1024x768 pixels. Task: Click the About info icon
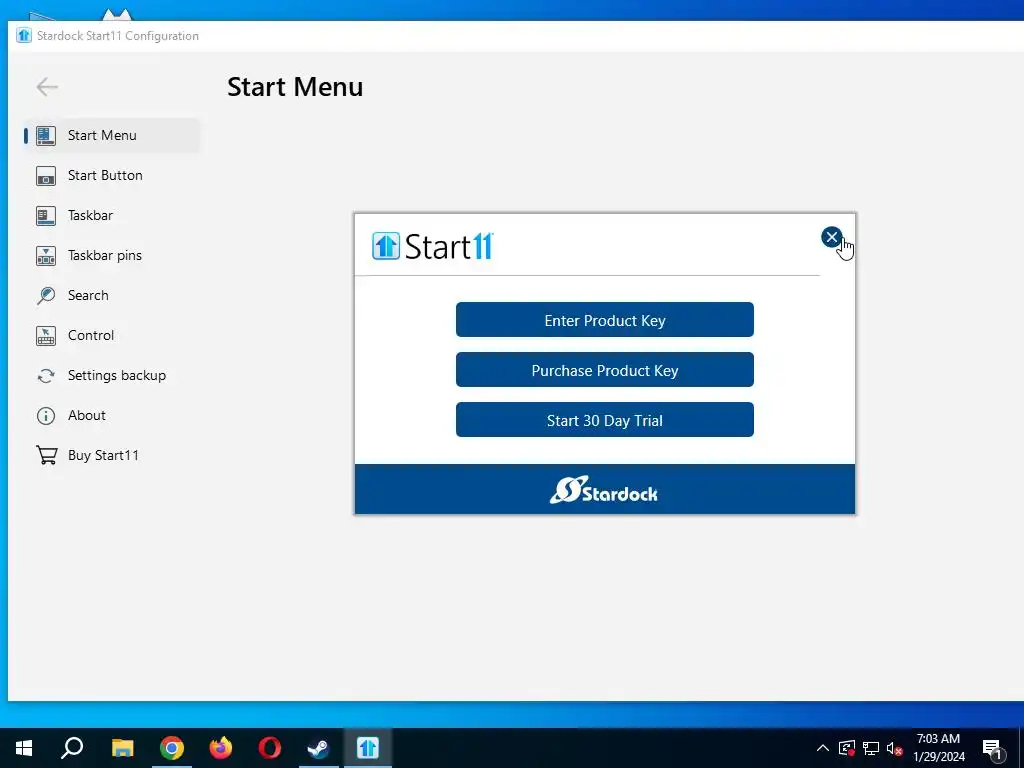[x=46, y=415]
